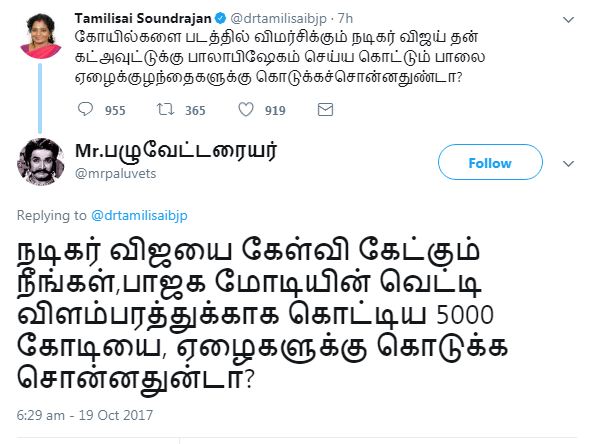614x444 pixels.
Task: Click the Mr.பழுவேட்டரையர் display name
Action: 174,151
